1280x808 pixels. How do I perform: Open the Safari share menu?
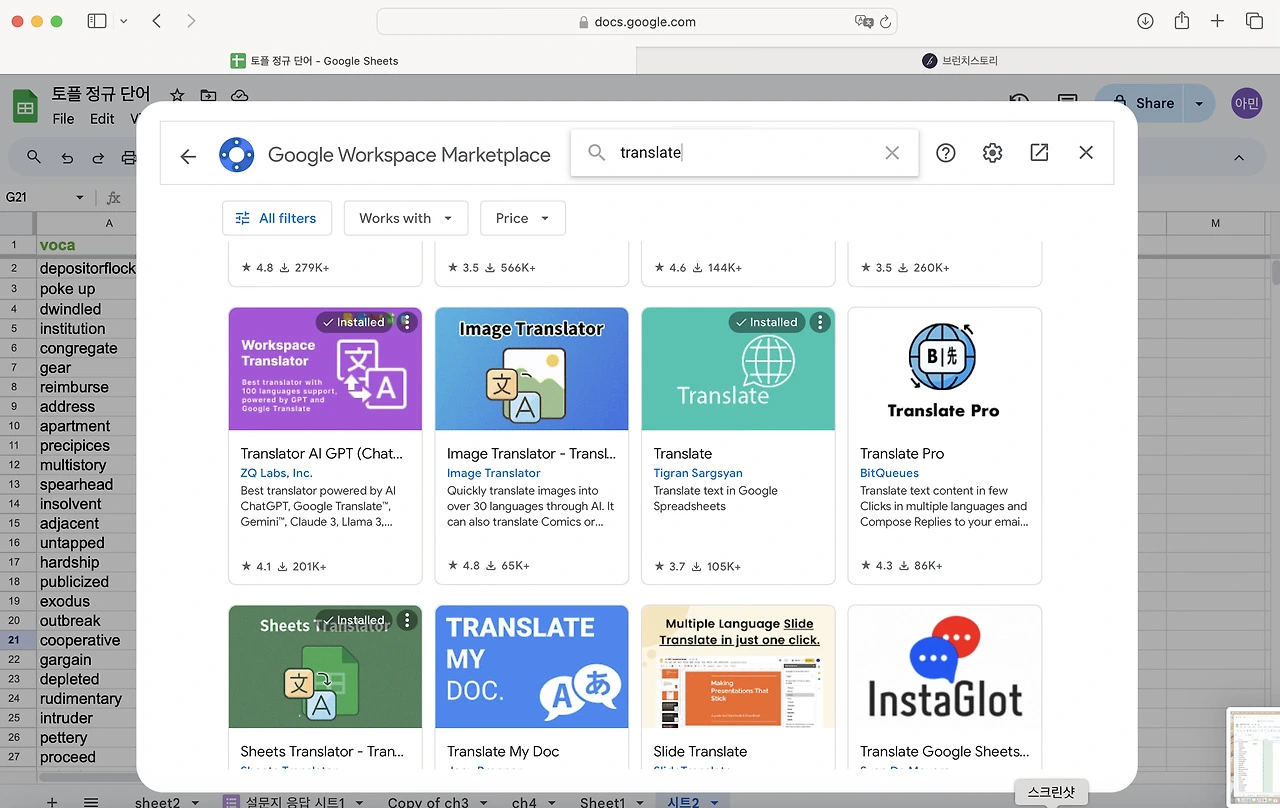pyautogui.click(x=1182, y=21)
